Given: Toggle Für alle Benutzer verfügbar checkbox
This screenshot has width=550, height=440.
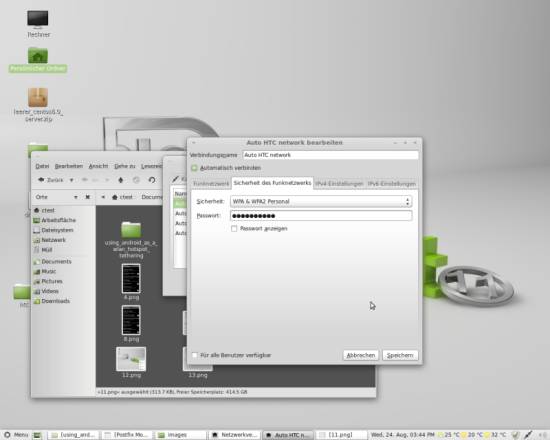Looking at the screenshot, I should (195, 355).
